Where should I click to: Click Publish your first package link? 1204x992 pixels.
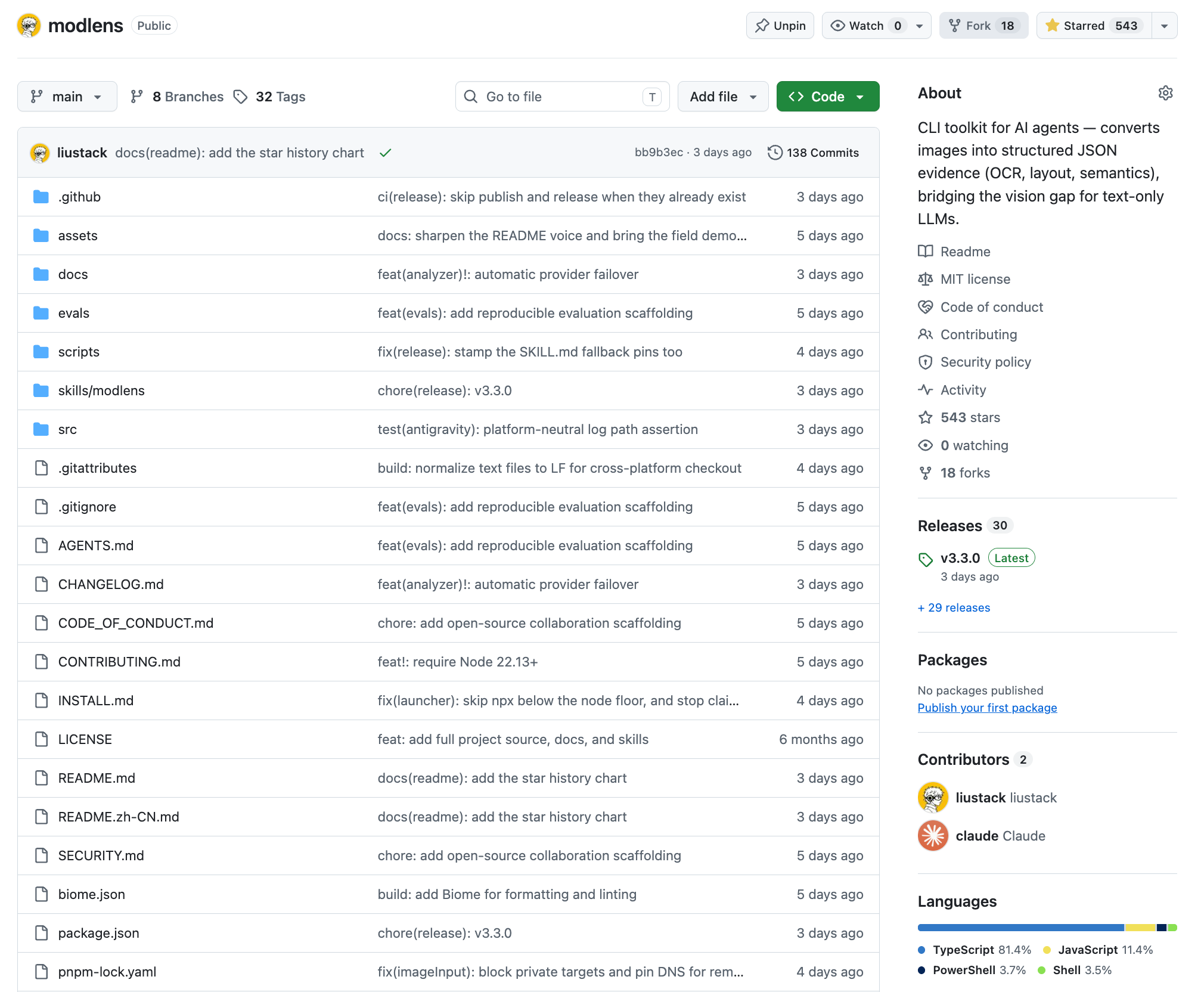tap(987, 708)
